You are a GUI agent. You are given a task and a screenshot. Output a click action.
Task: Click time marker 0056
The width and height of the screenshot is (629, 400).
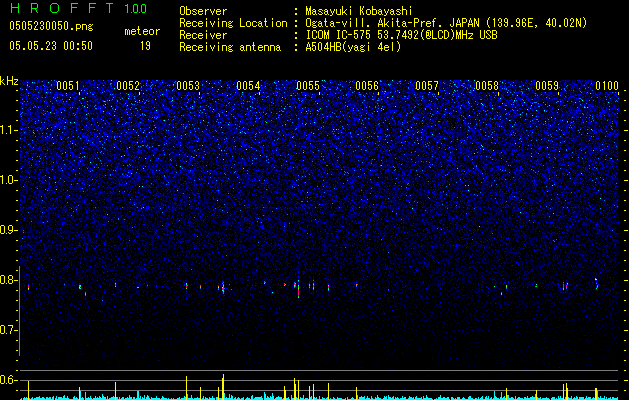(x=367, y=86)
